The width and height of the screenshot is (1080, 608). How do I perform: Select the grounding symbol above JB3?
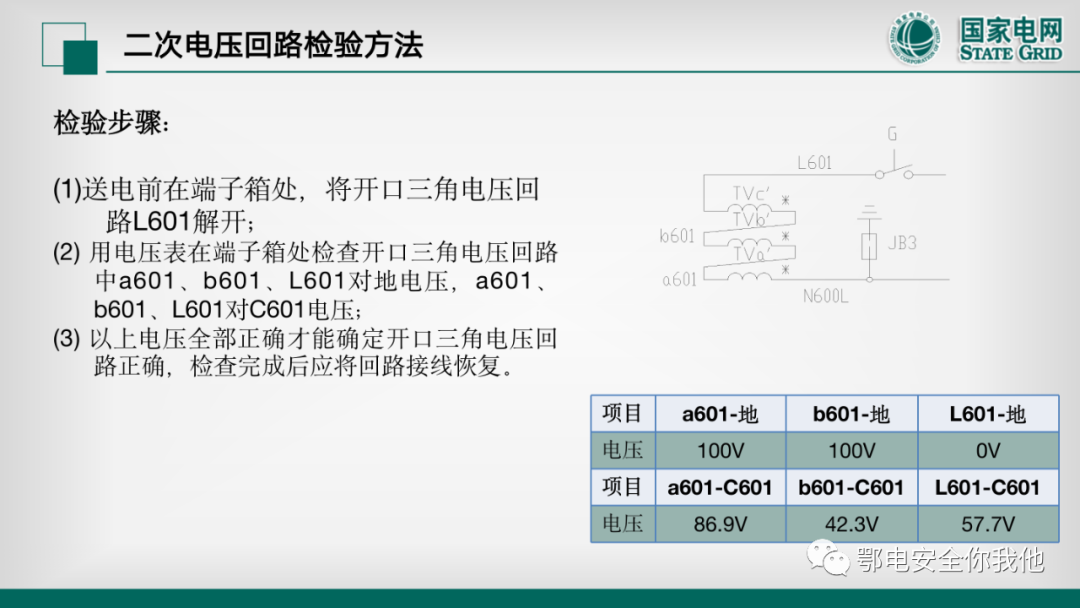[870, 213]
